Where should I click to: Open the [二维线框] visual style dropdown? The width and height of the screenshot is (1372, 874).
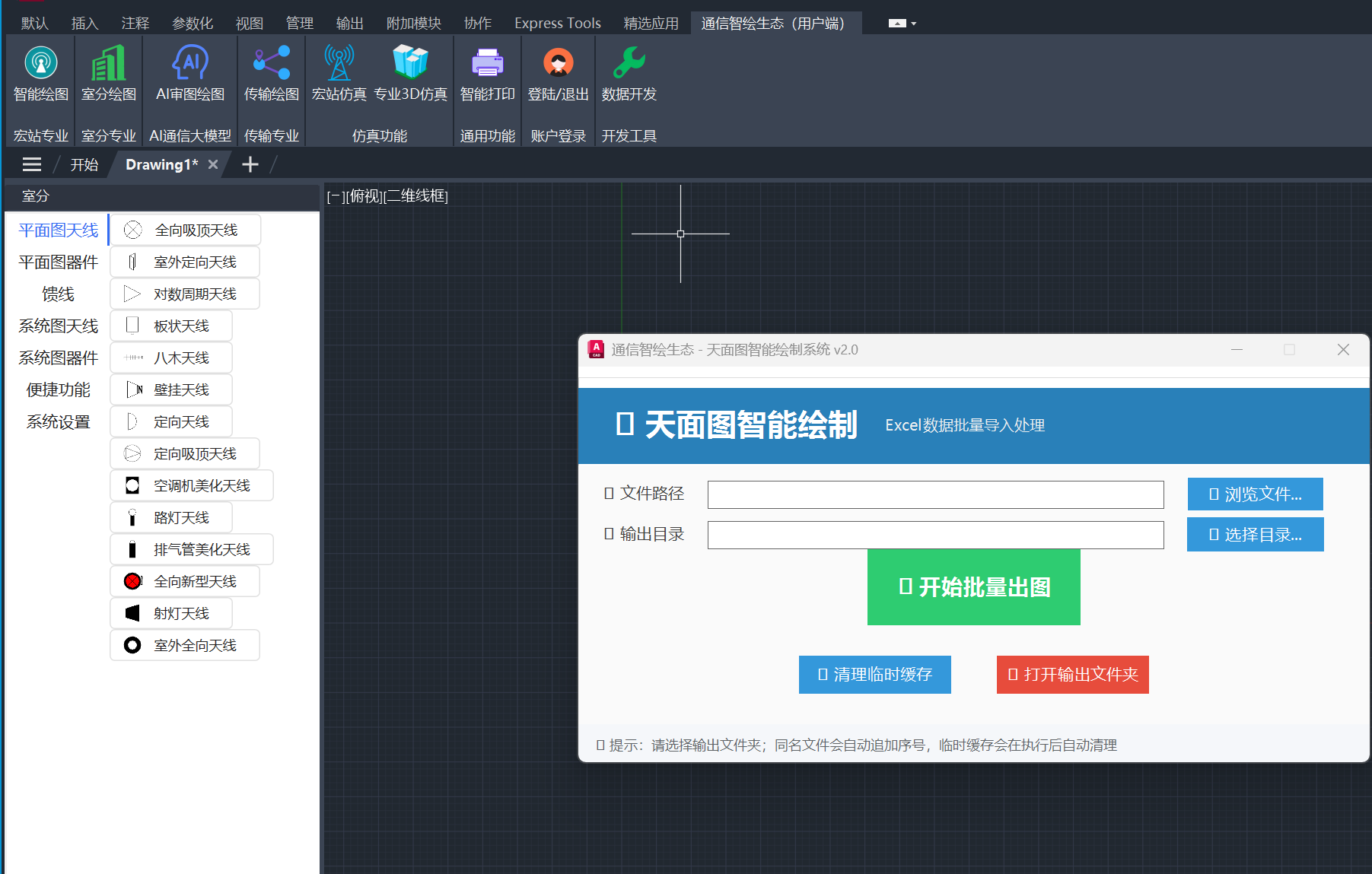pos(415,196)
